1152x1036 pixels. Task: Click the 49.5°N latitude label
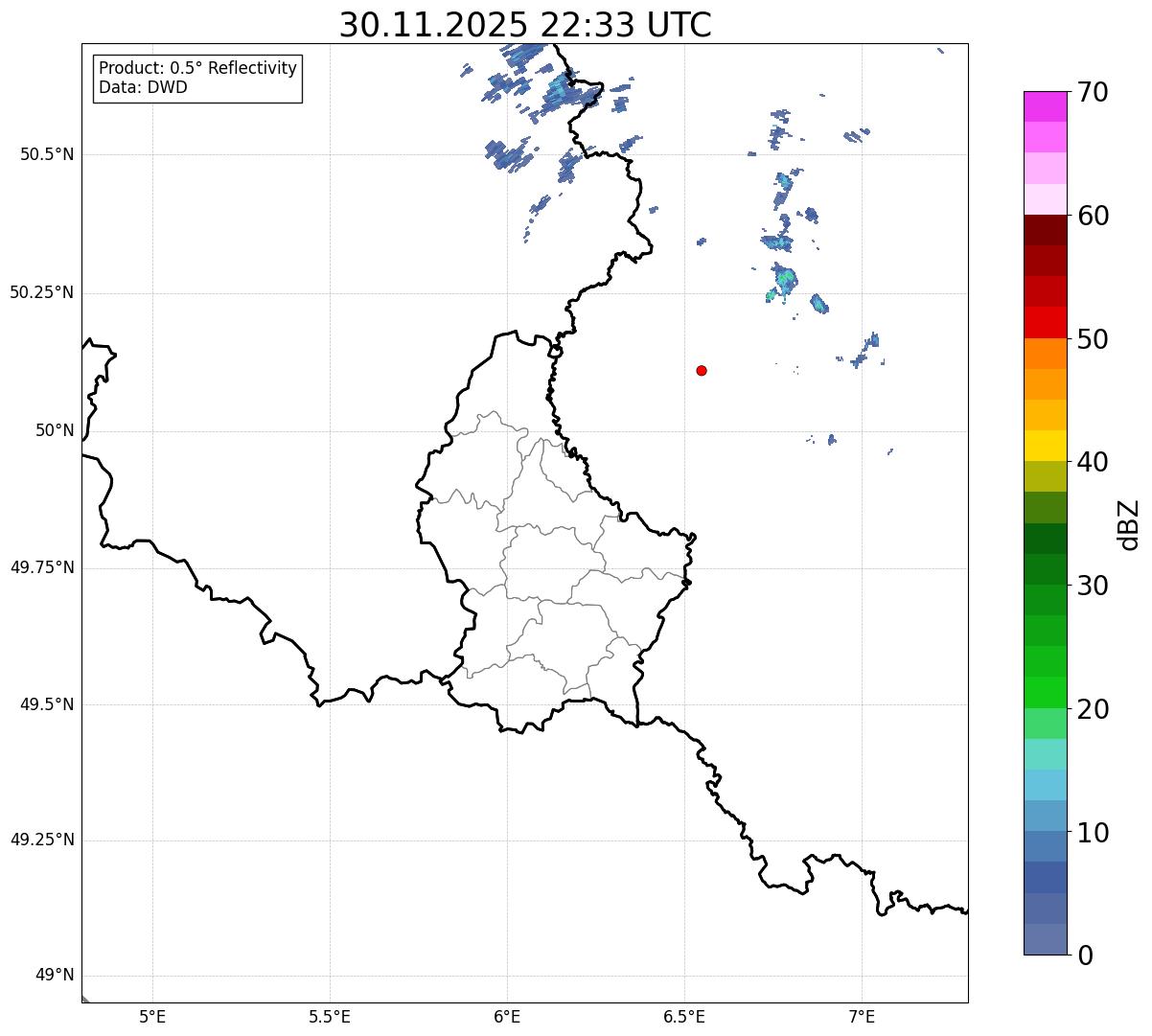47,704
